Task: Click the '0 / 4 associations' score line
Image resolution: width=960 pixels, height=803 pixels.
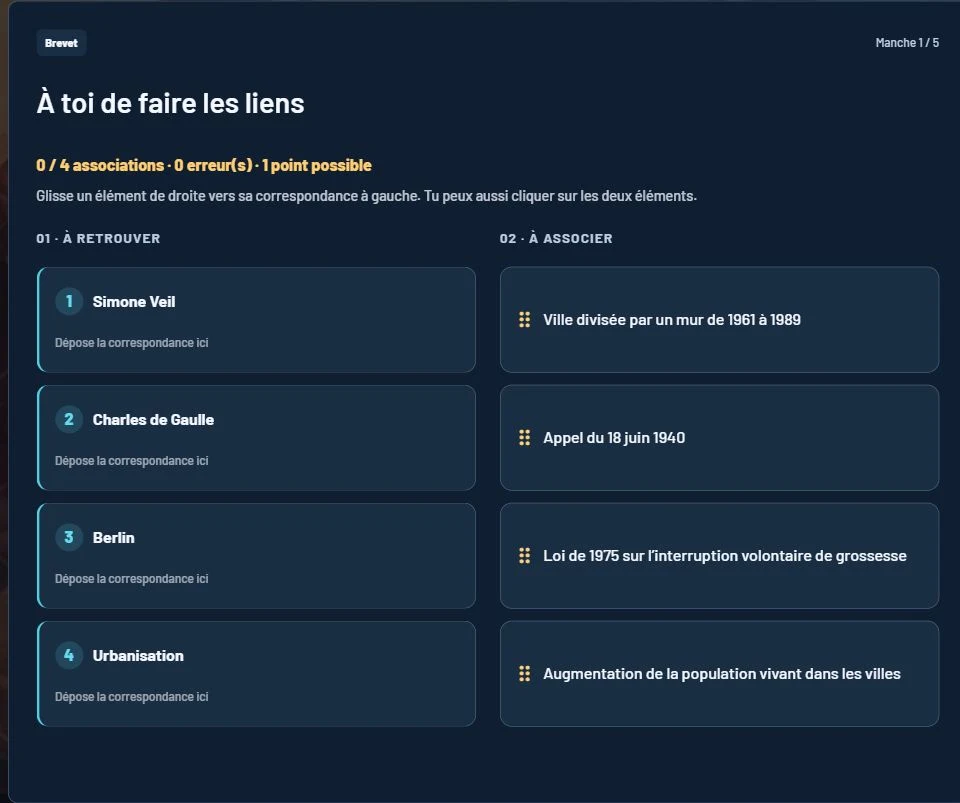Action: click(204, 165)
